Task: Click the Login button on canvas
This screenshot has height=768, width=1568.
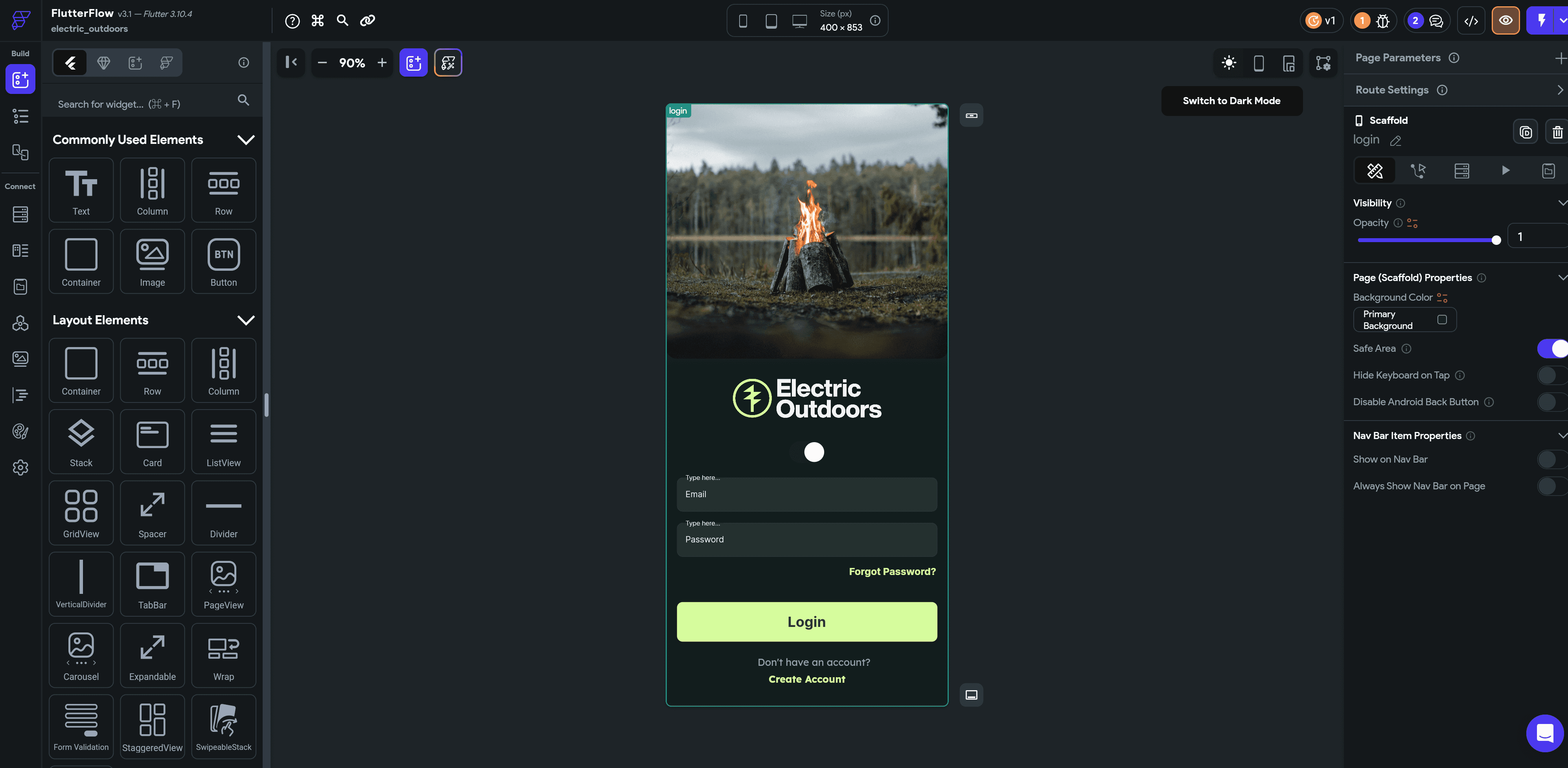Action: (x=806, y=622)
